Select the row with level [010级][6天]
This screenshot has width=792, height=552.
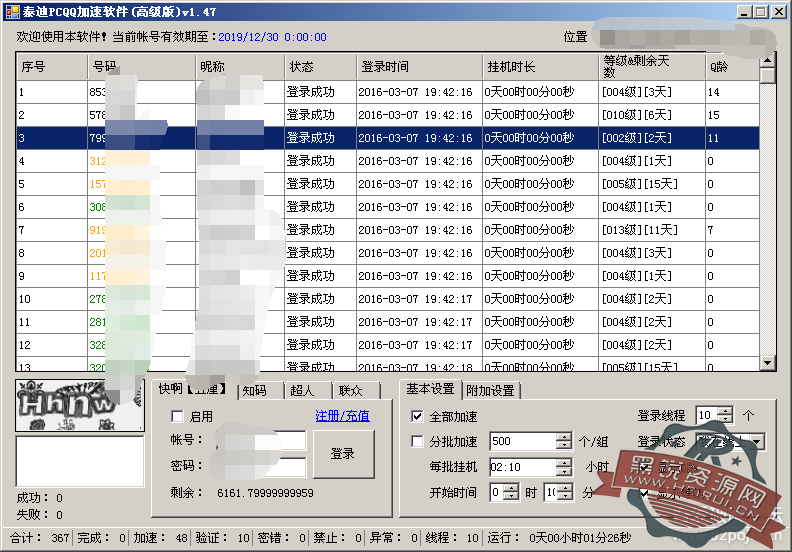tap(388, 115)
